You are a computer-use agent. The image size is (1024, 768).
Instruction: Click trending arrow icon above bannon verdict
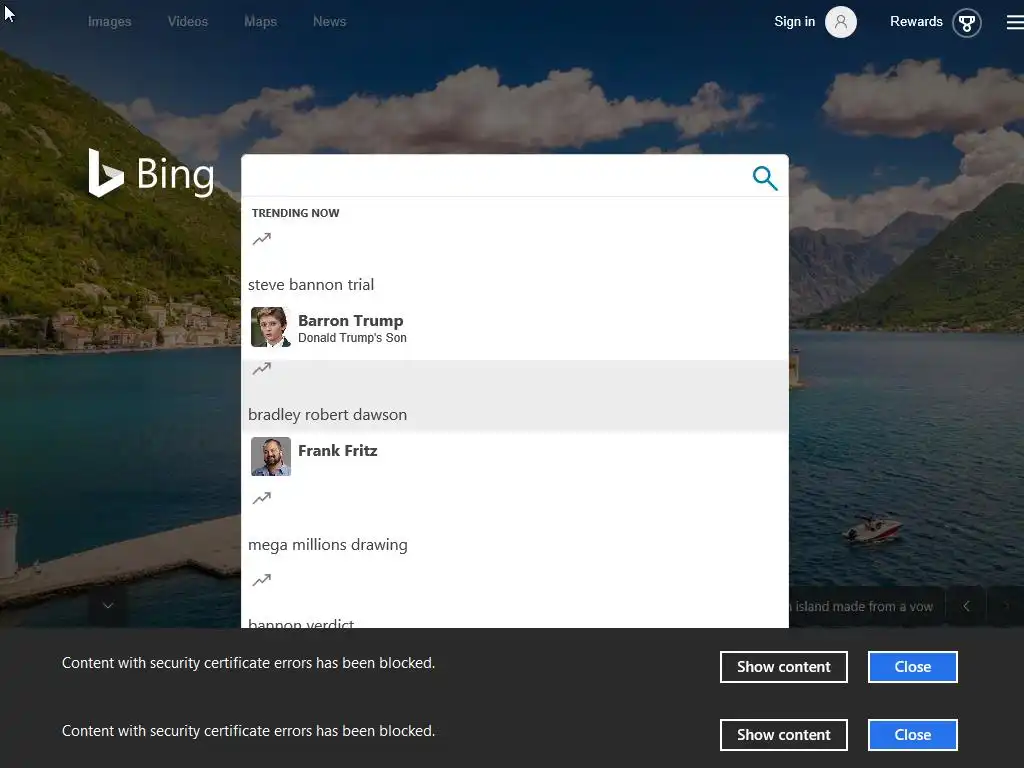point(262,580)
